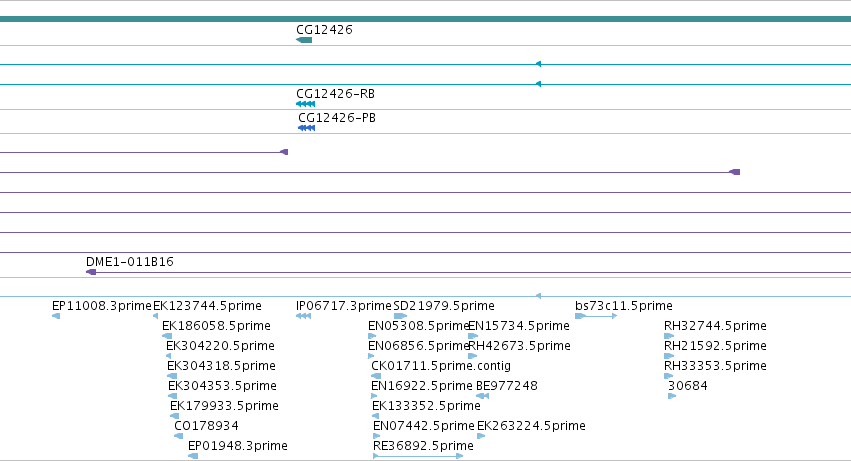
Task: Select the CK01711.5prime.contig label
Action: click(441, 366)
